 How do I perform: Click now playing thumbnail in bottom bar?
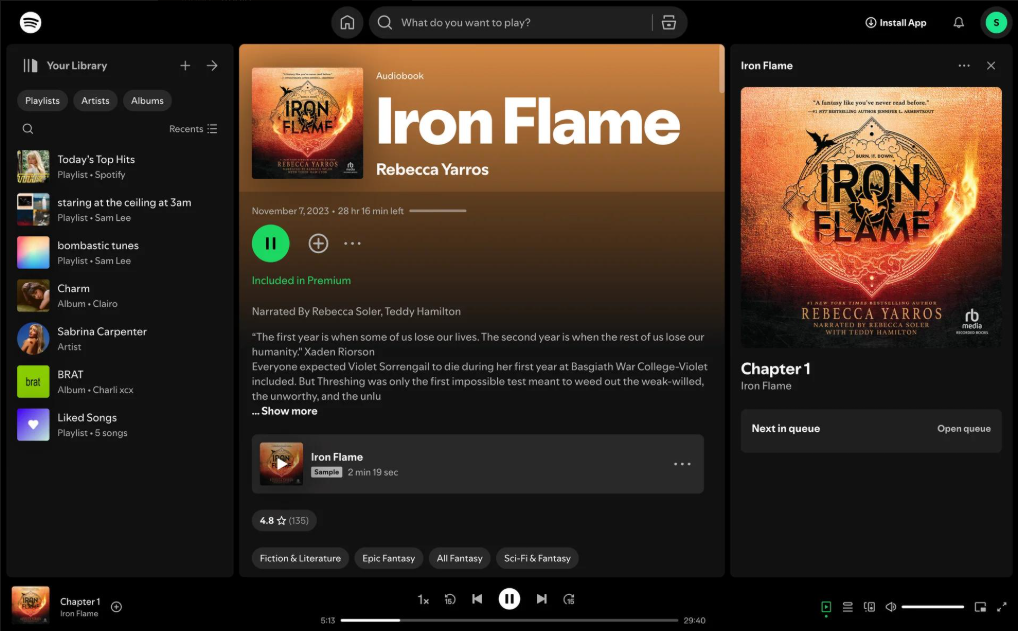pos(31,605)
